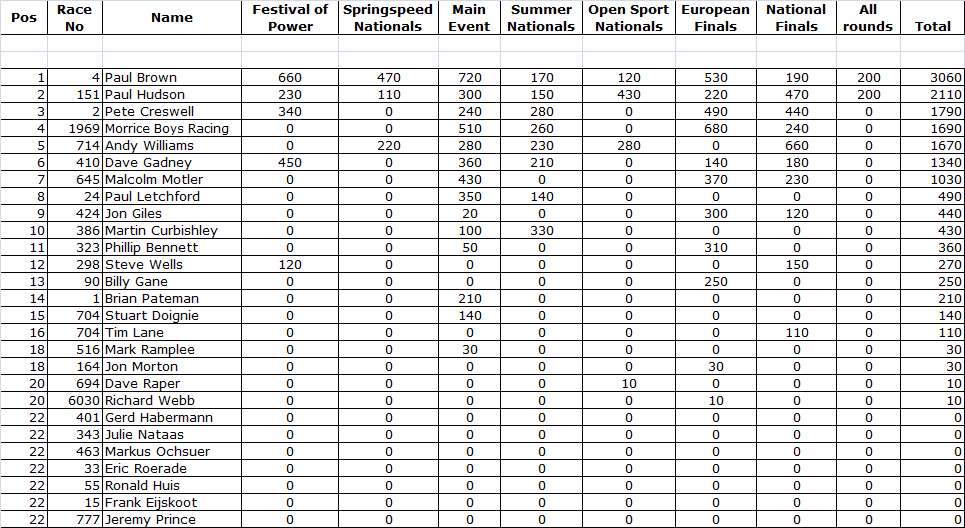Select the Julie Nataas name cell
Screen dimensions: 965x528
click(x=172, y=434)
